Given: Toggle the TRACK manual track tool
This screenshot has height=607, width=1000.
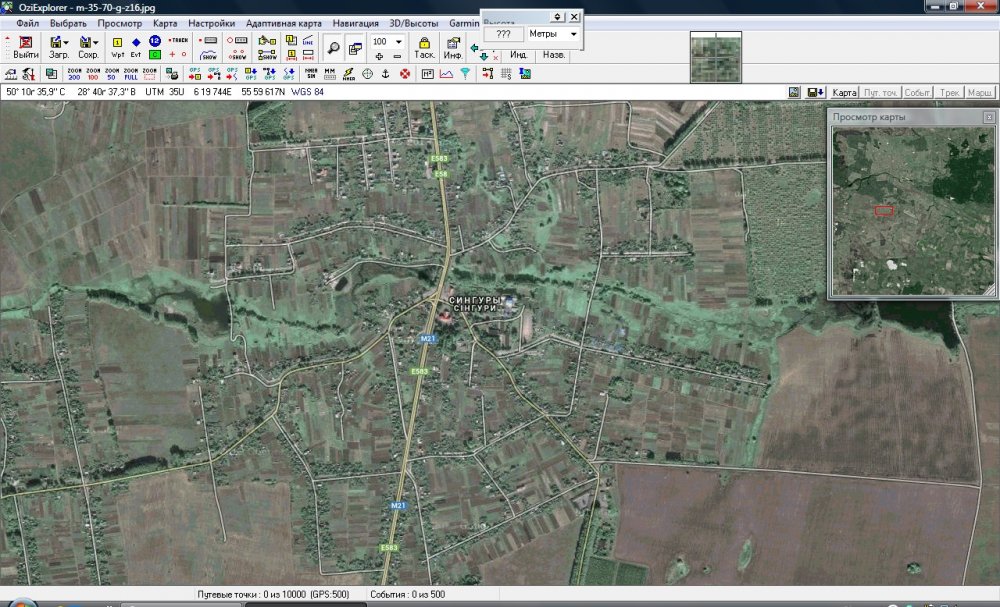Looking at the screenshot, I should (x=179, y=40).
